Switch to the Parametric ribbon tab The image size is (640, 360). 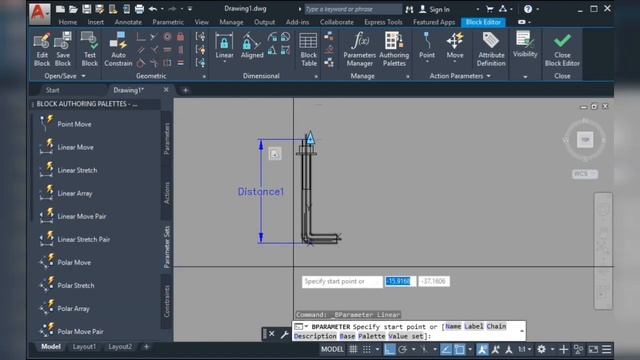pyautogui.click(x=168, y=22)
